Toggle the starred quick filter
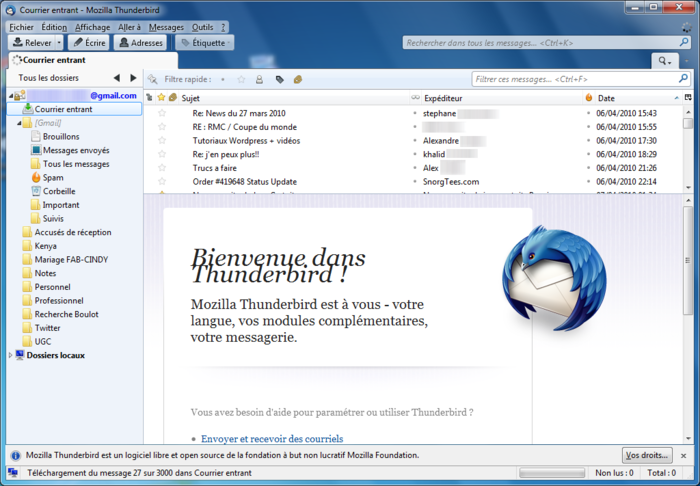The width and height of the screenshot is (700, 486). (242, 79)
